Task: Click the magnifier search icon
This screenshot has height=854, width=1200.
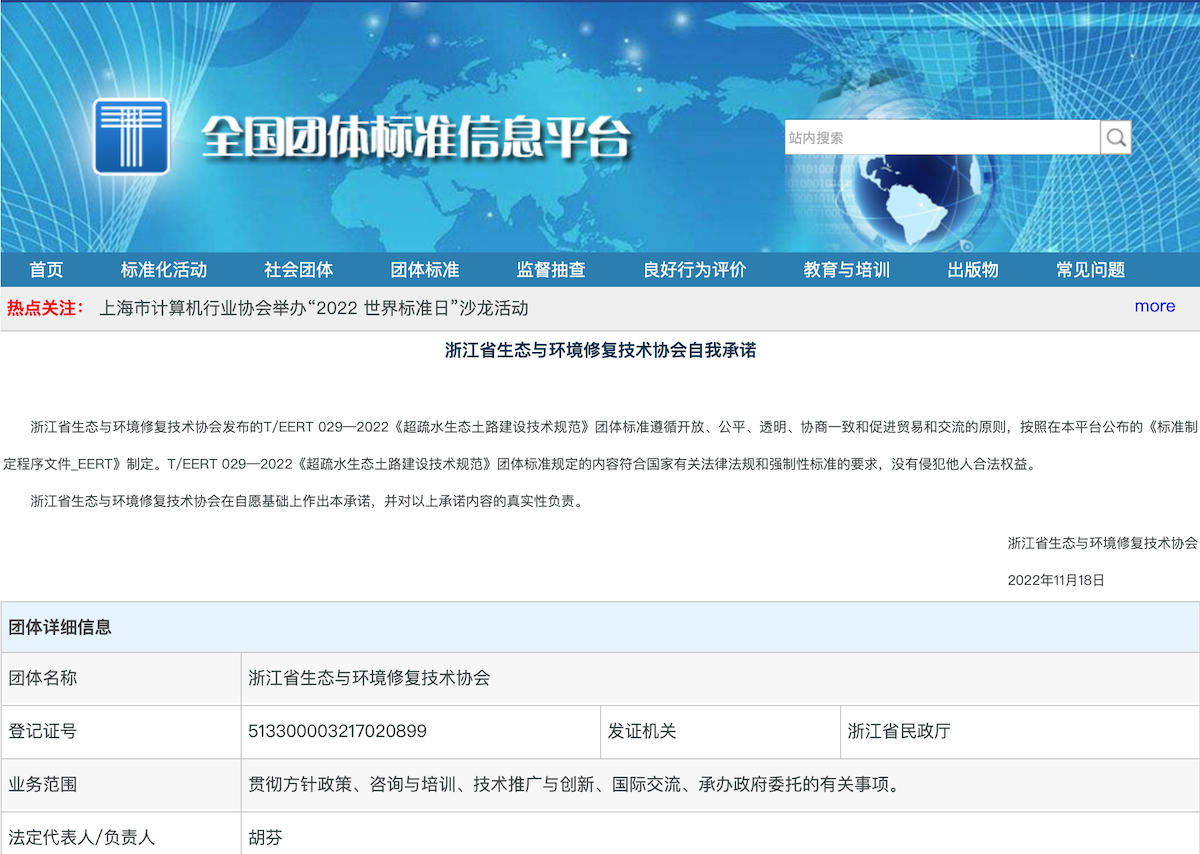Action: click(x=1116, y=137)
